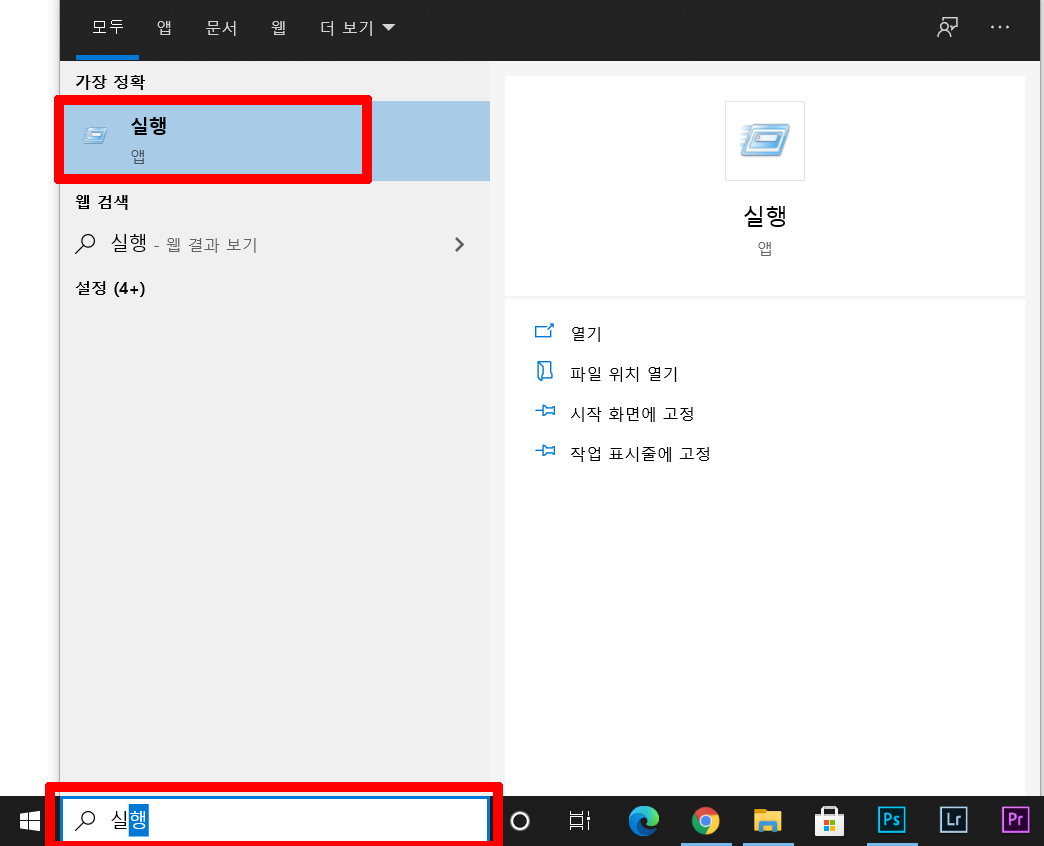Expand the 설정 (4+) section
The image size is (1044, 846).
111,288
